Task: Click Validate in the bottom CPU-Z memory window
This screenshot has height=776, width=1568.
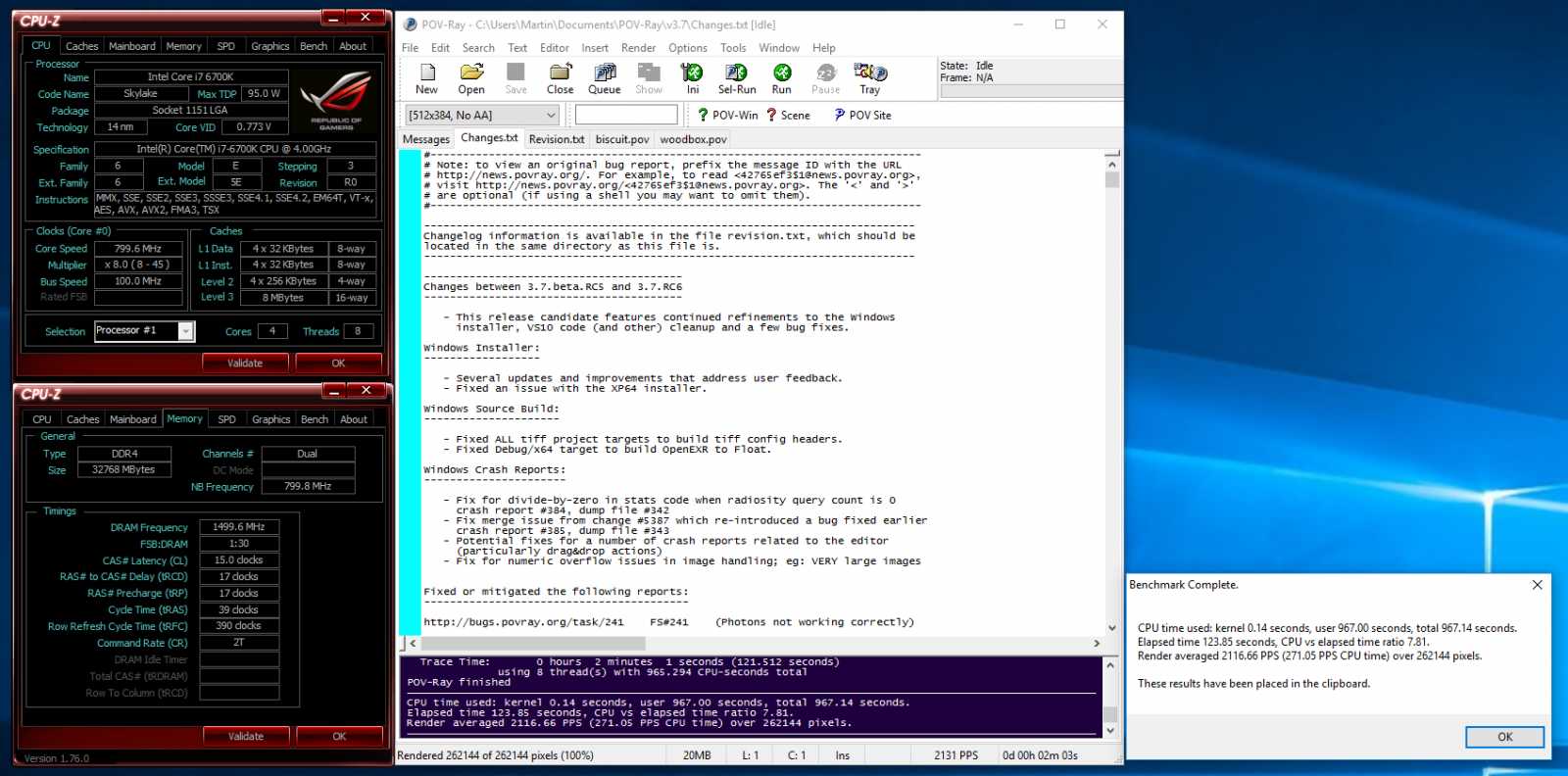Action: (x=246, y=736)
